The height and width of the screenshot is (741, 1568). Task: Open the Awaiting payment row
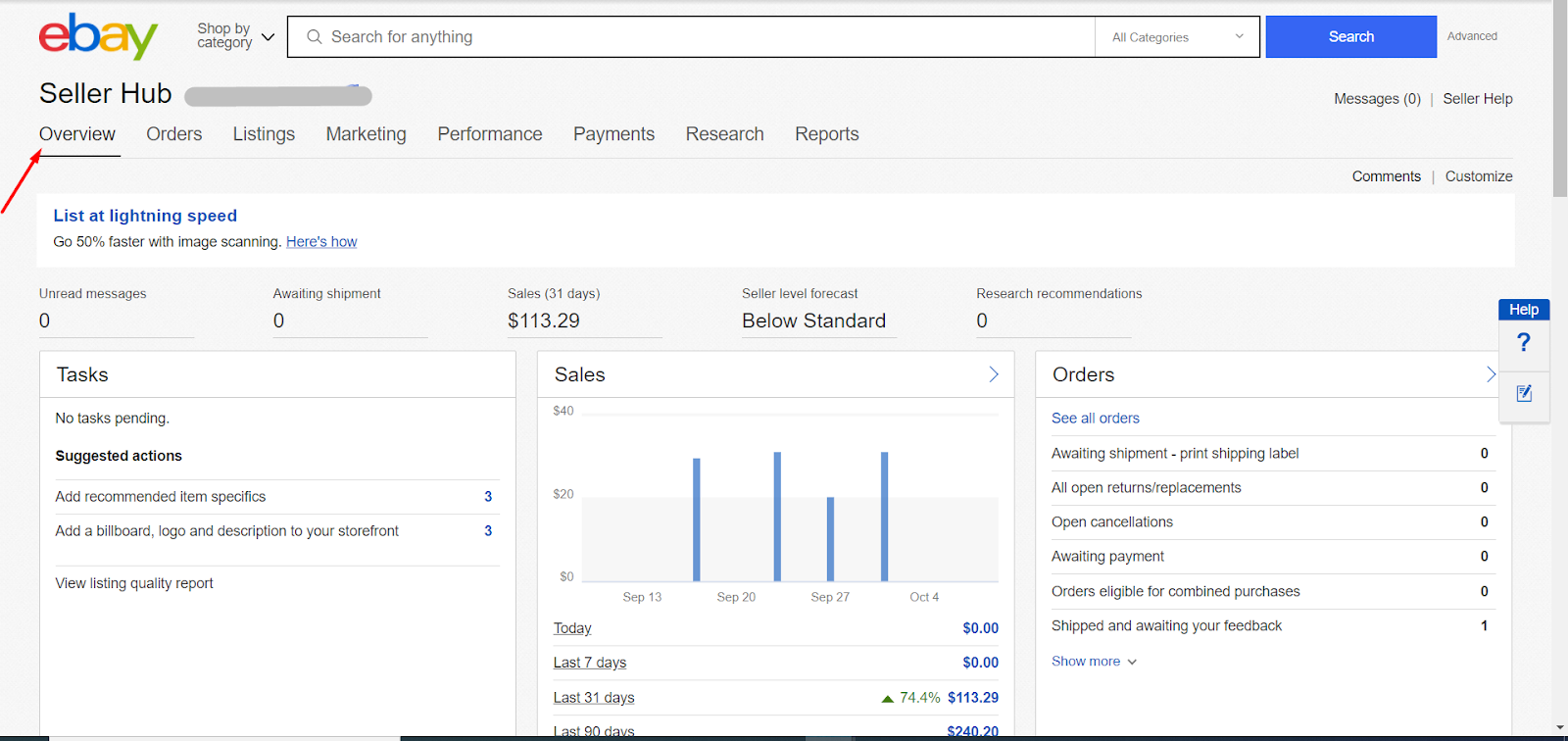1273,557
